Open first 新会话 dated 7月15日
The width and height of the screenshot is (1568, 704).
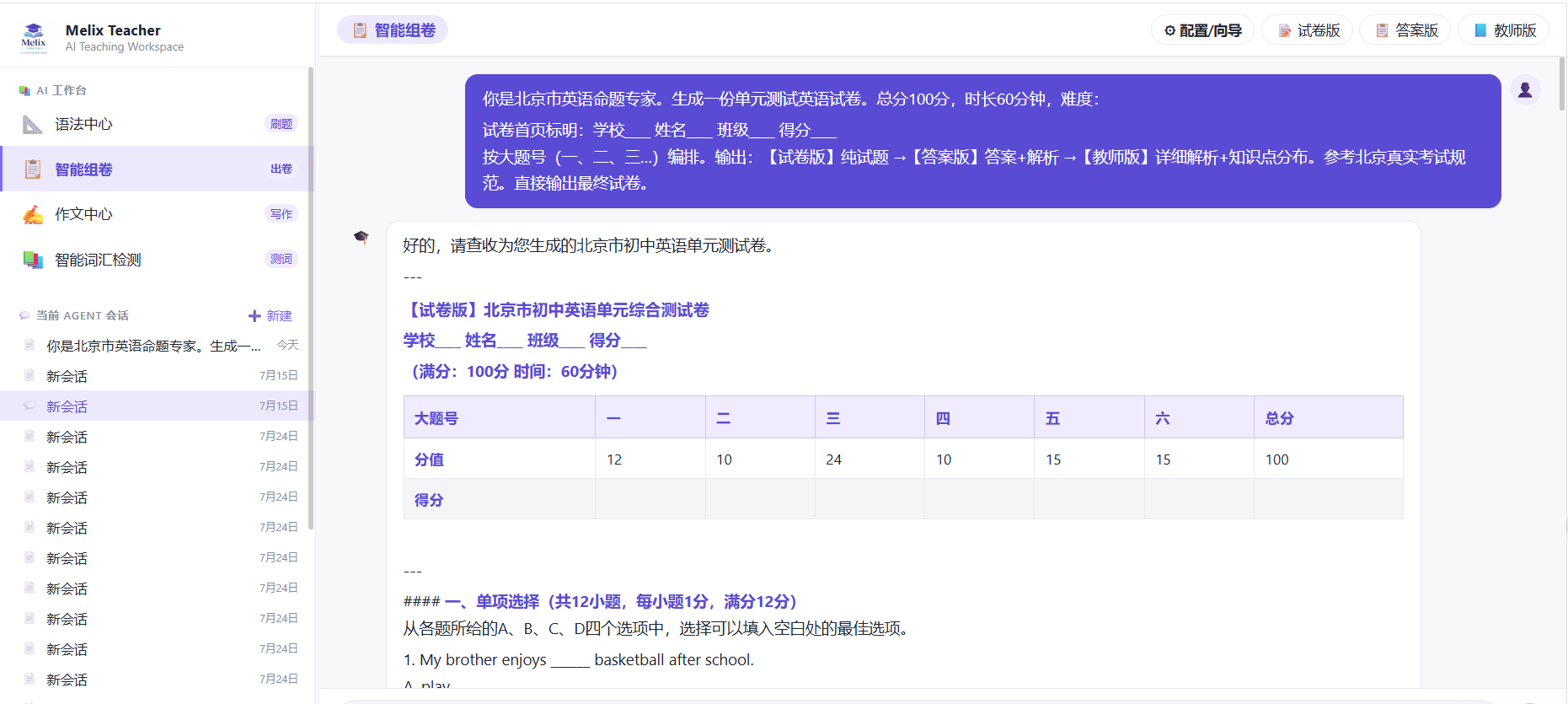coord(156,376)
